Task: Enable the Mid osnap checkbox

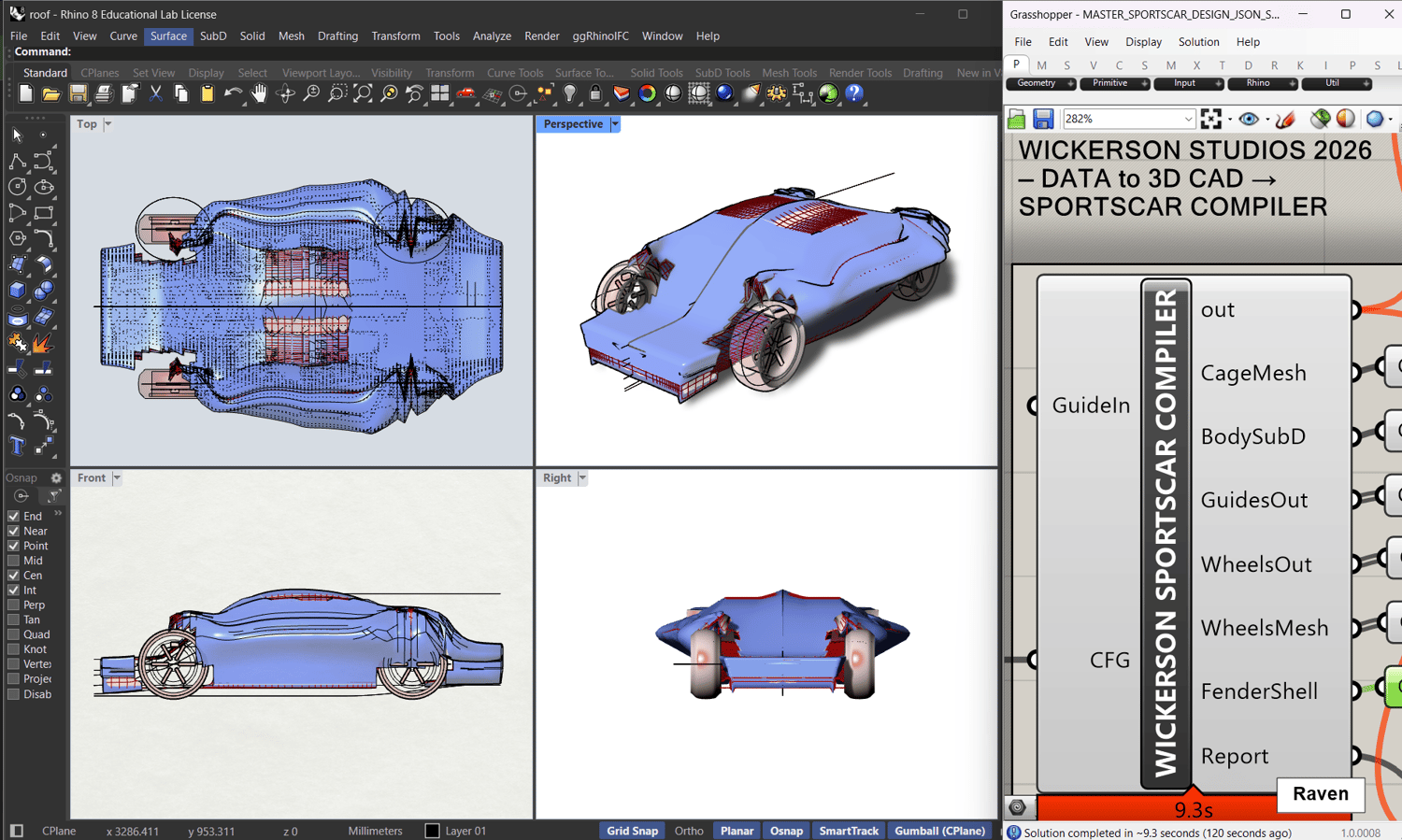Action: coord(14,561)
